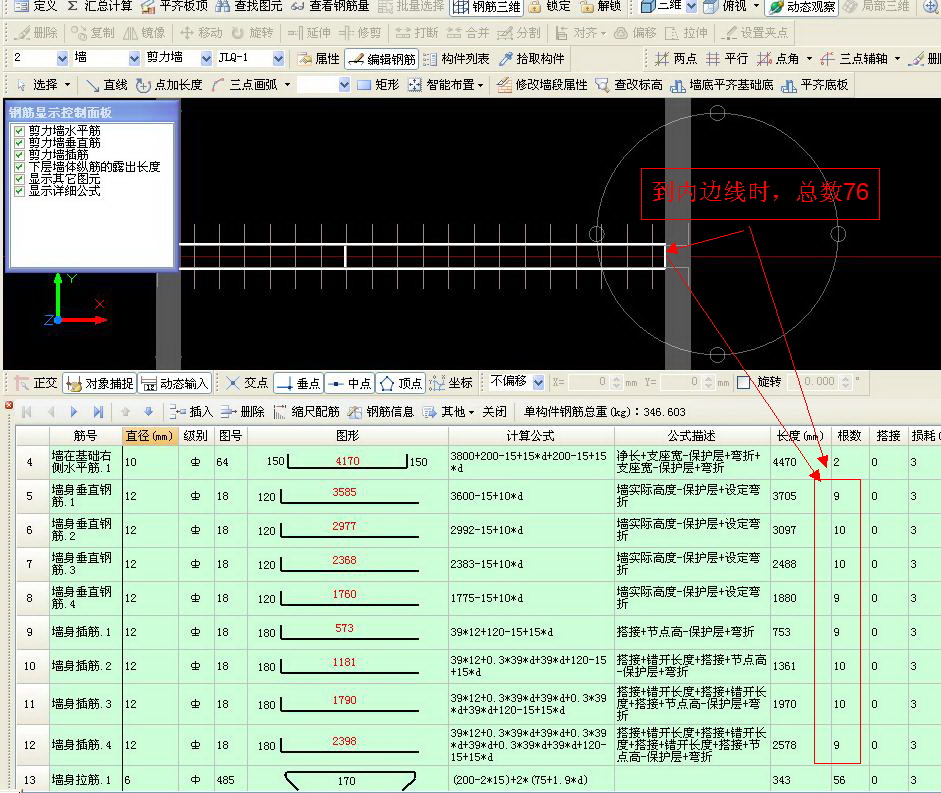Enable 交点 intersection snap
The image size is (941, 793).
(x=247, y=382)
